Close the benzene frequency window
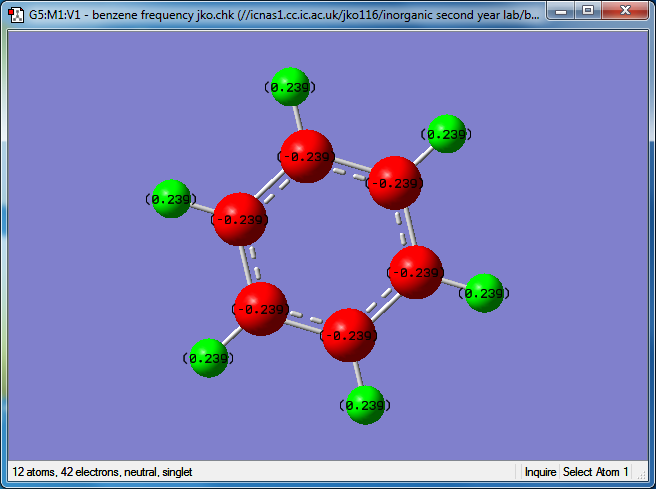 pos(625,10)
